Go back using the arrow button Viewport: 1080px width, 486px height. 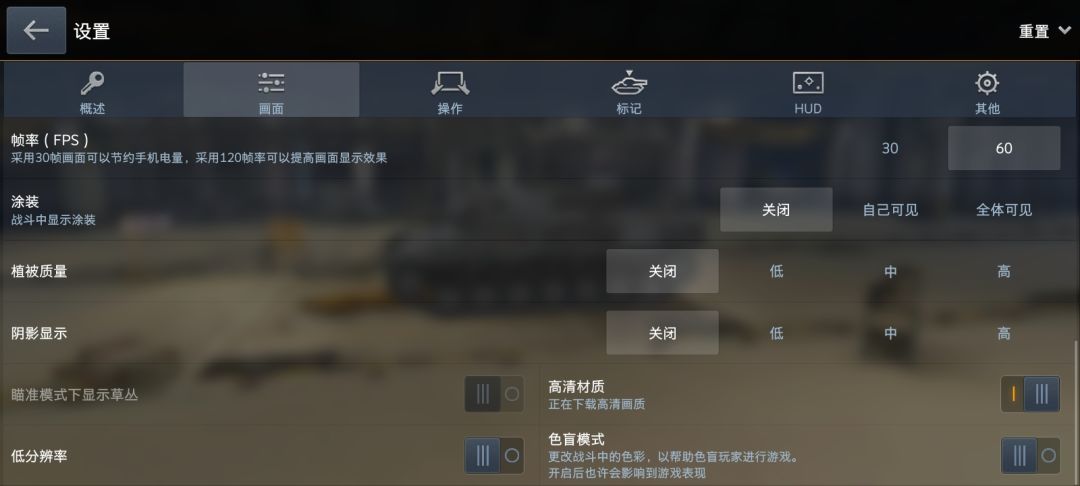coord(36,30)
